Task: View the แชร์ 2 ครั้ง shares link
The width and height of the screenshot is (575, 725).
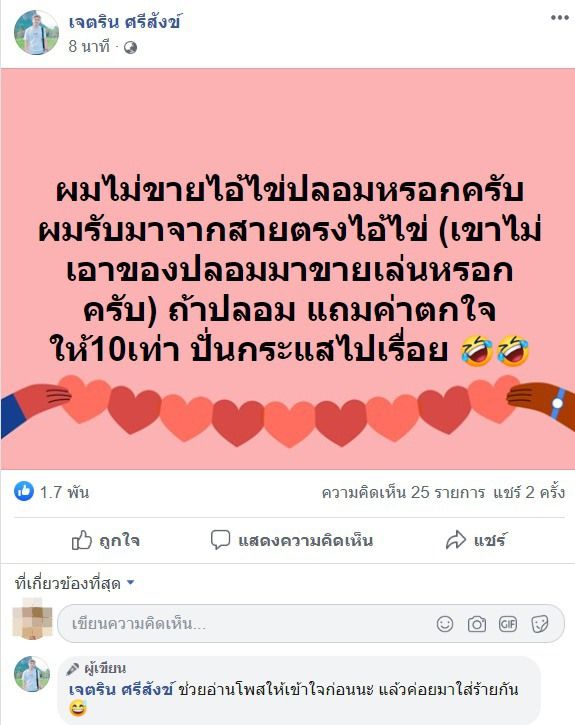Action: 529,492
